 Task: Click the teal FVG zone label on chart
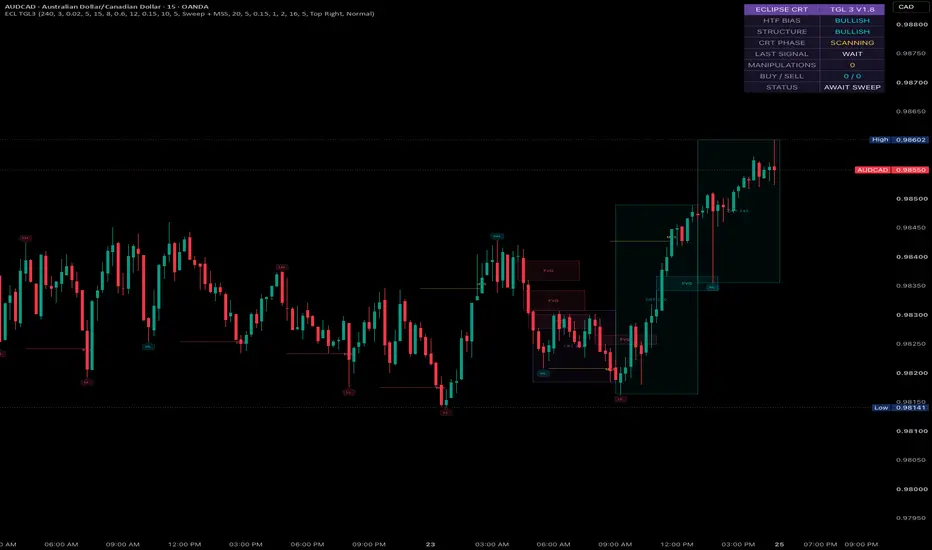(687, 284)
